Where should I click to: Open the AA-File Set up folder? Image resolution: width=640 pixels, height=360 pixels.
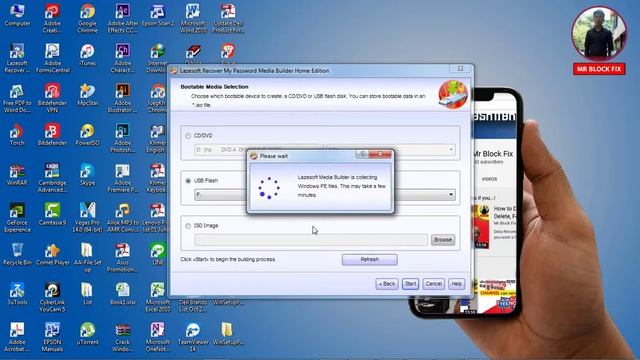pyautogui.click(x=87, y=257)
